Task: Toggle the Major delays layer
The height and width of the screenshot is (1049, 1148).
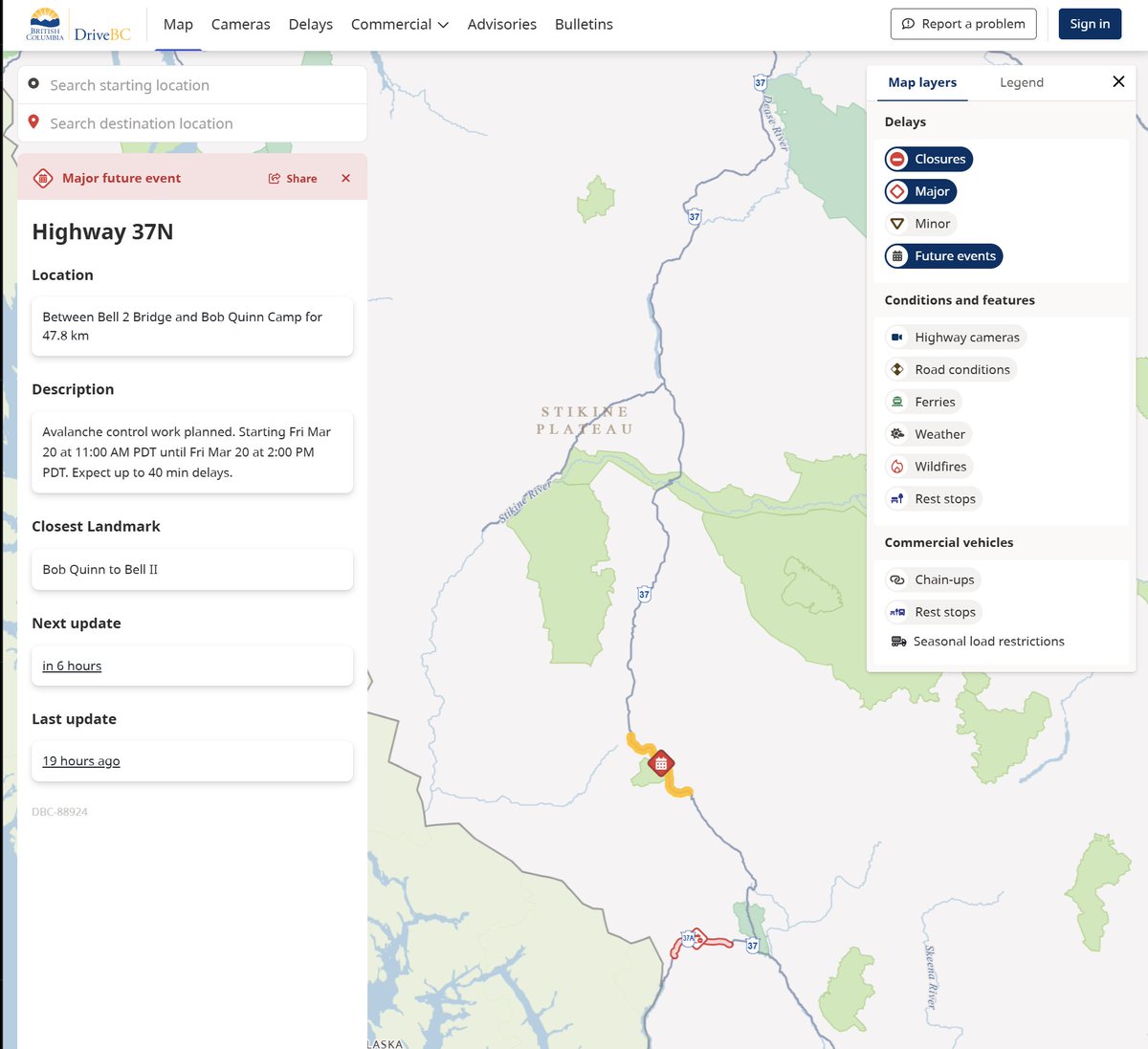Action: (x=920, y=191)
